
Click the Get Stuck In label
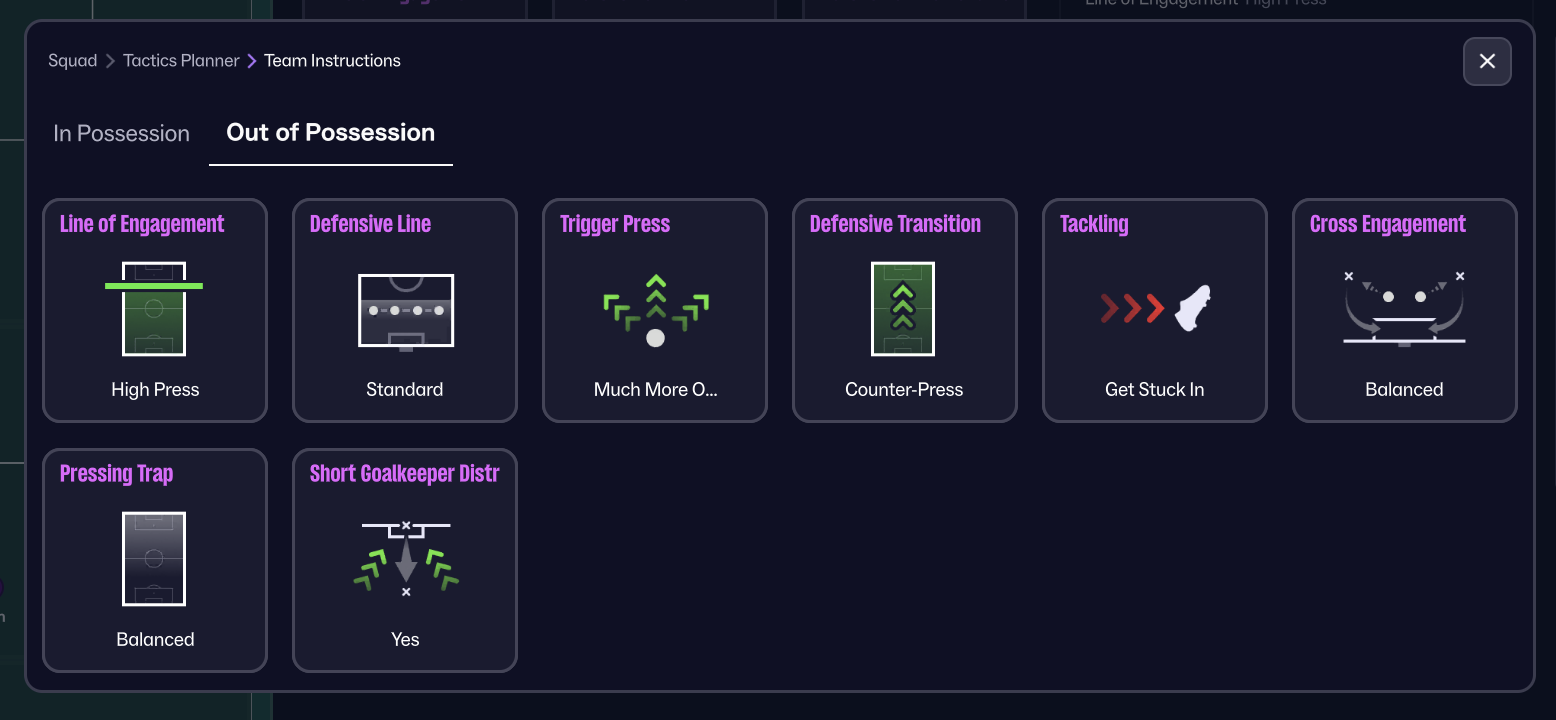[1154, 390]
